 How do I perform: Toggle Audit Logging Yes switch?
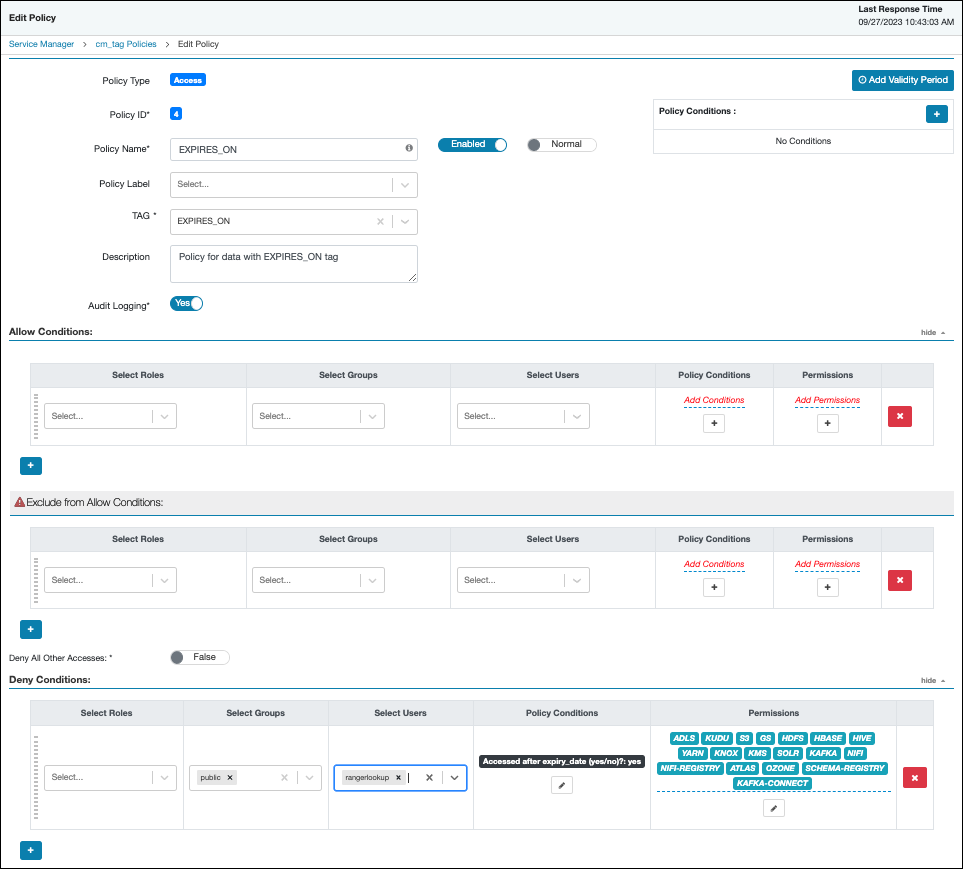pyautogui.click(x=186, y=303)
